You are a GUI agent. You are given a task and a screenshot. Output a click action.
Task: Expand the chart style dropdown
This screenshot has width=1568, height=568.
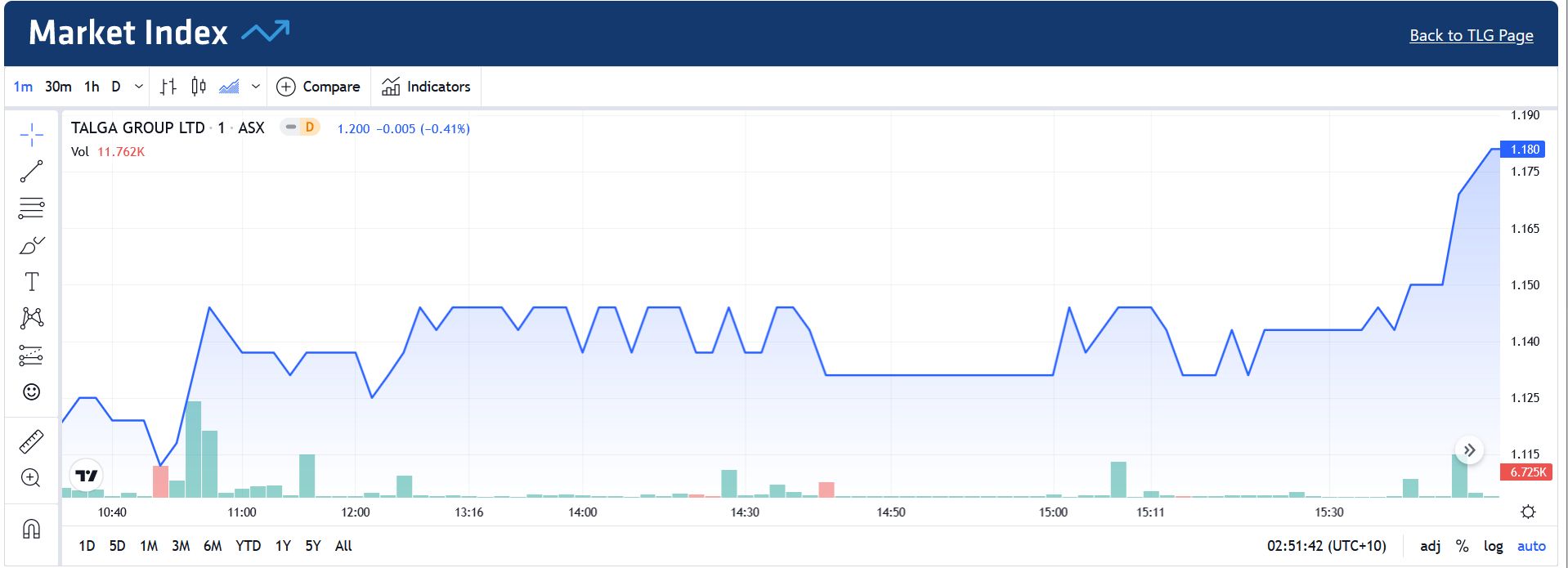pyautogui.click(x=256, y=87)
